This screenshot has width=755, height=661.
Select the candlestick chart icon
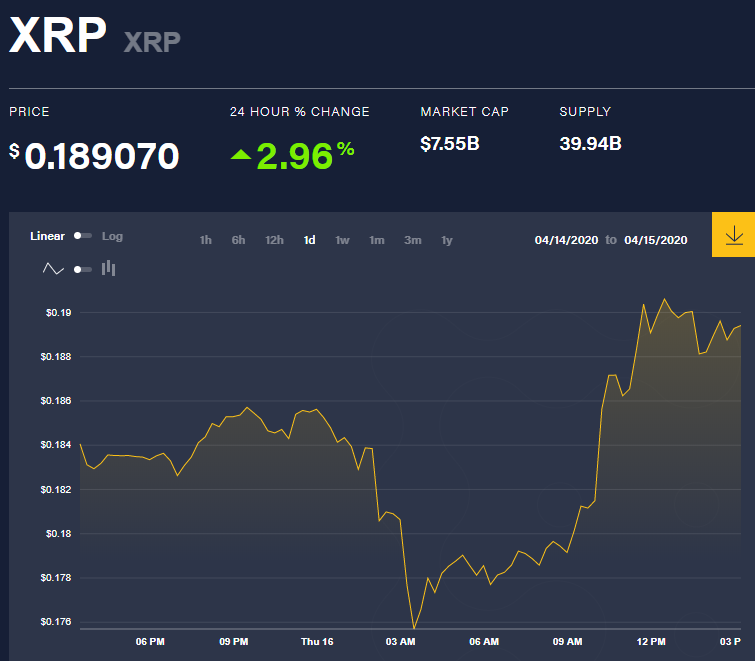pos(108,268)
